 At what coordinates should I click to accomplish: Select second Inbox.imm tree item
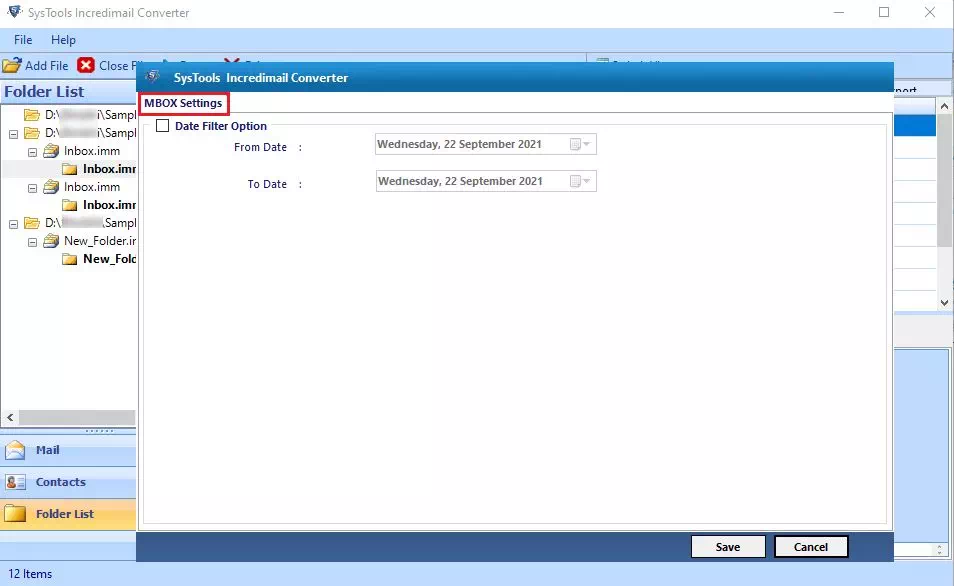[92, 187]
